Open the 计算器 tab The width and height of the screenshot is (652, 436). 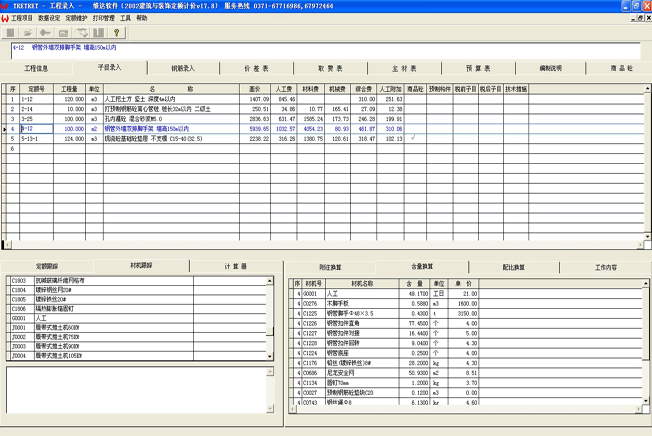[236, 266]
